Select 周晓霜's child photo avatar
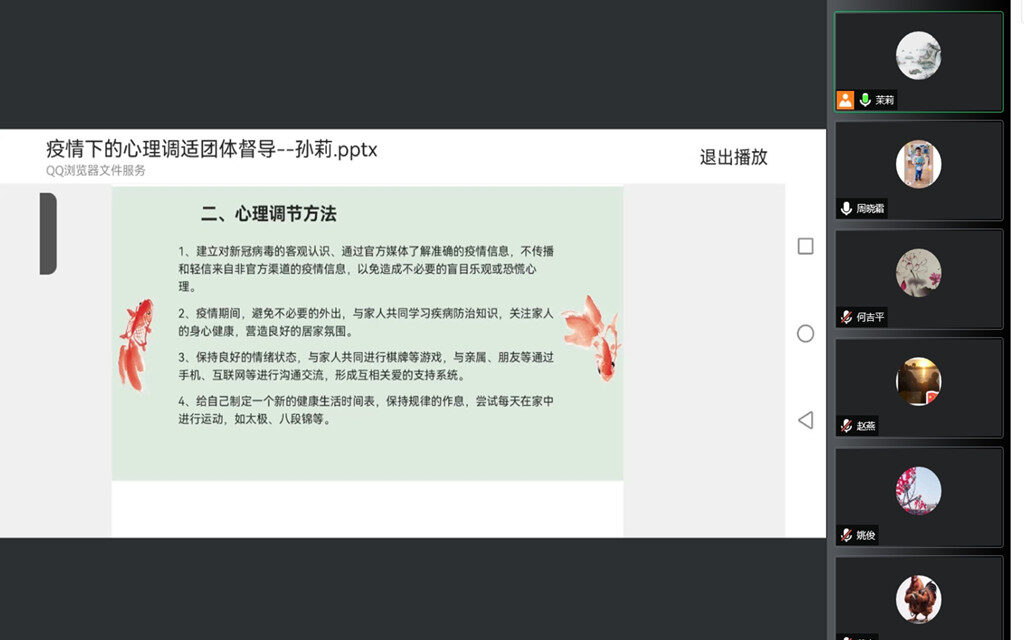 (918, 164)
